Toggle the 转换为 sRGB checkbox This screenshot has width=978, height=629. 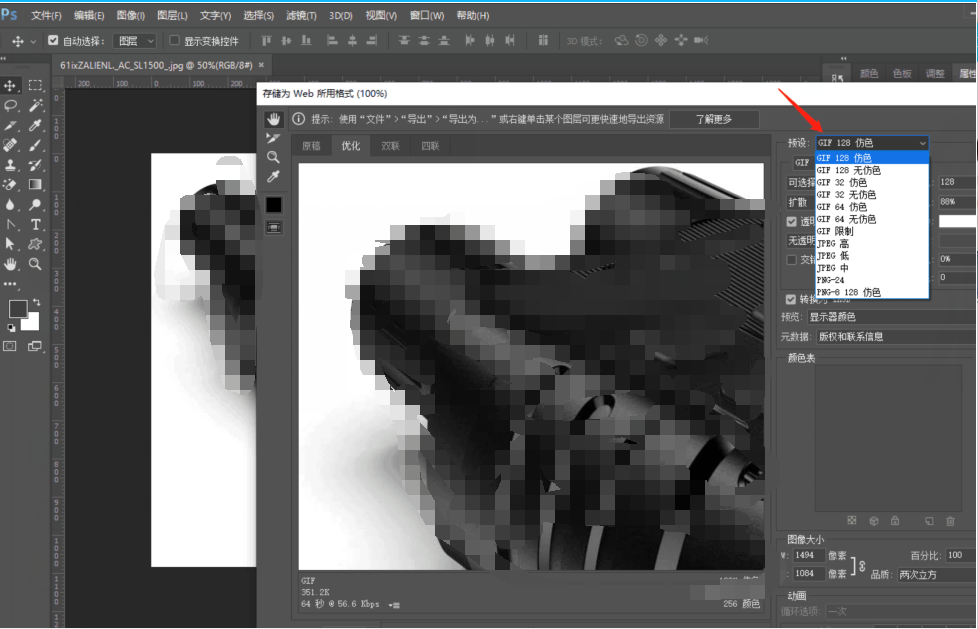(x=791, y=299)
